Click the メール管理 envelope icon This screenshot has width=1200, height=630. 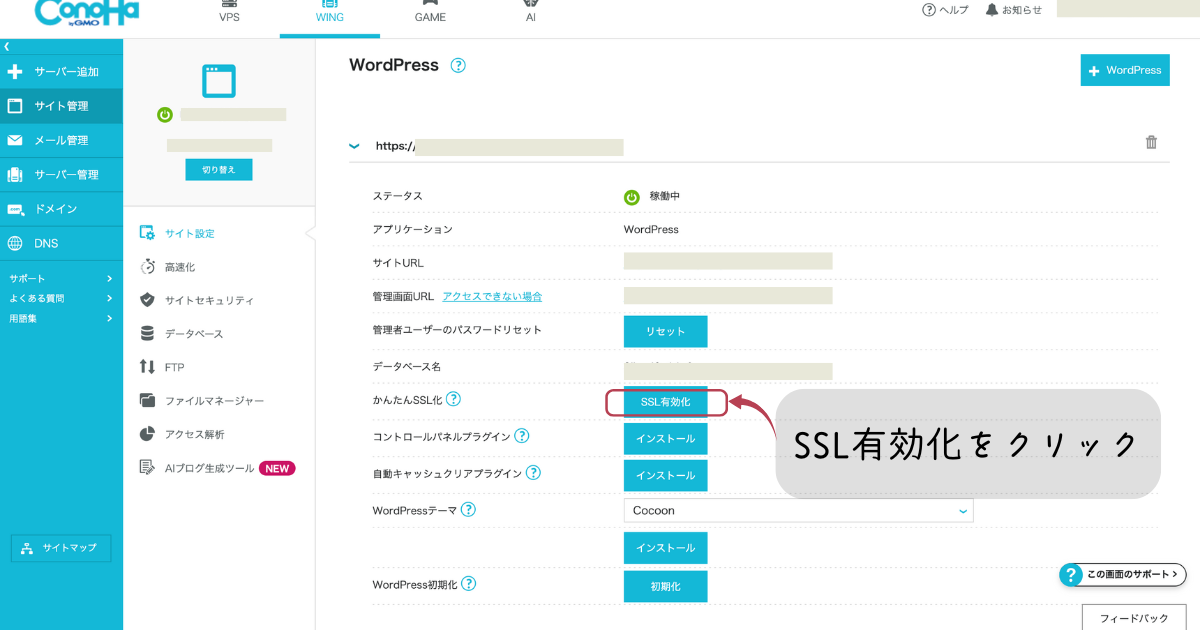pyautogui.click(x=15, y=140)
